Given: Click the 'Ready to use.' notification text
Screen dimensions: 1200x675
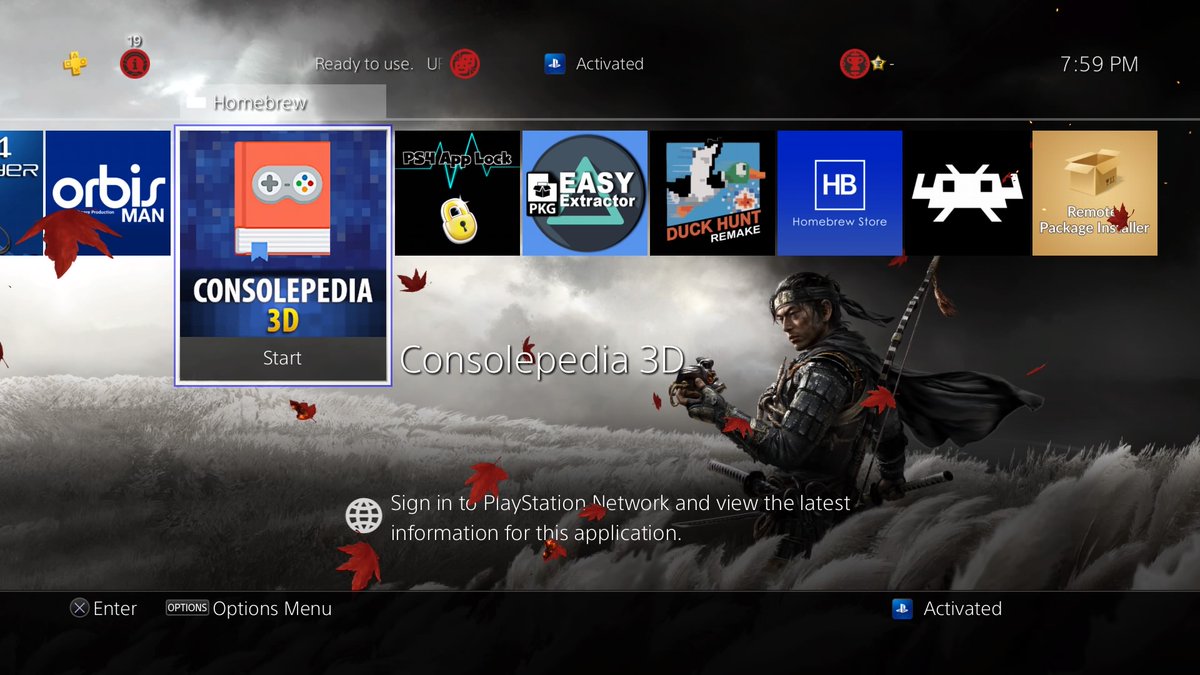Looking at the screenshot, I should (364, 64).
